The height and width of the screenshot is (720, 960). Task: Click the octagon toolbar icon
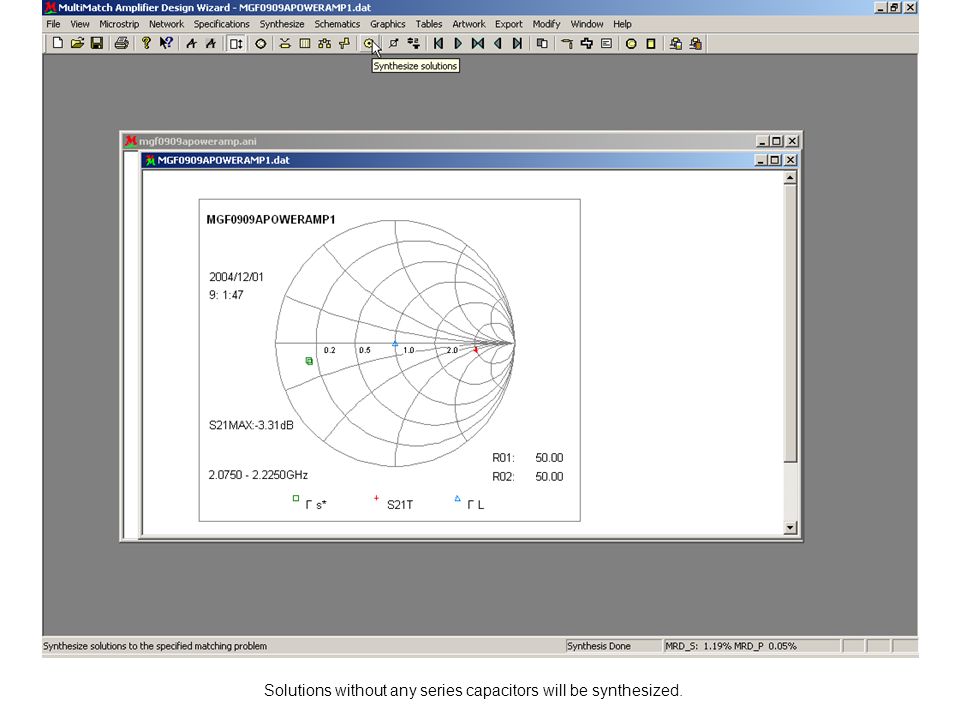coord(261,43)
